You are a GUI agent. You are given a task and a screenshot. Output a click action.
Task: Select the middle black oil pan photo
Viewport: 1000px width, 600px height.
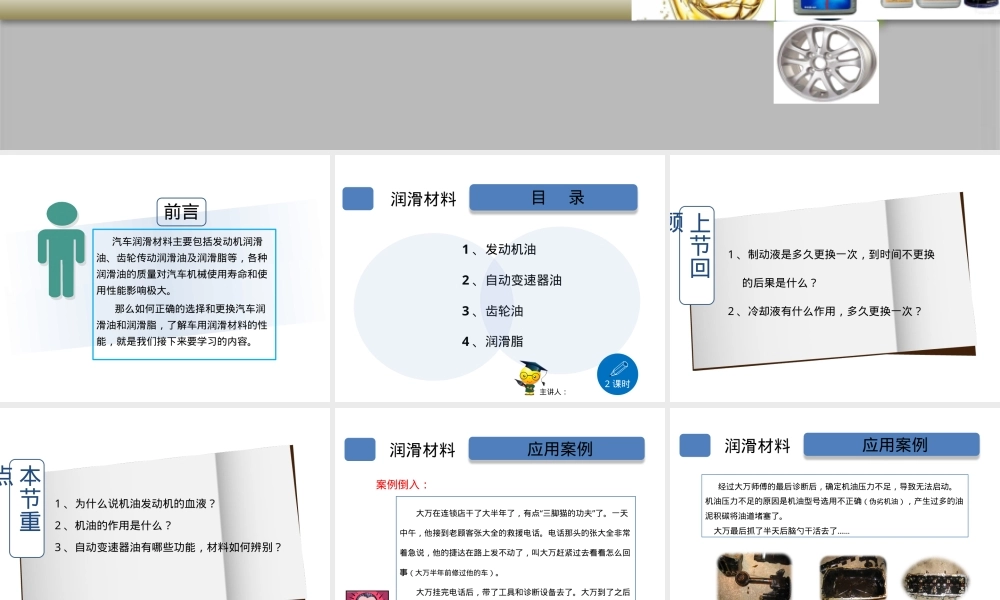tap(853, 578)
